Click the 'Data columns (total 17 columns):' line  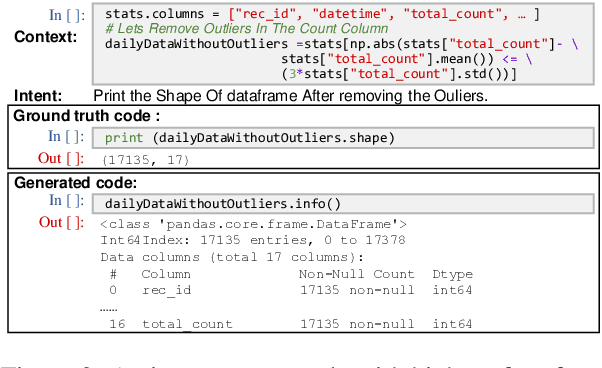[x=232, y=257]
